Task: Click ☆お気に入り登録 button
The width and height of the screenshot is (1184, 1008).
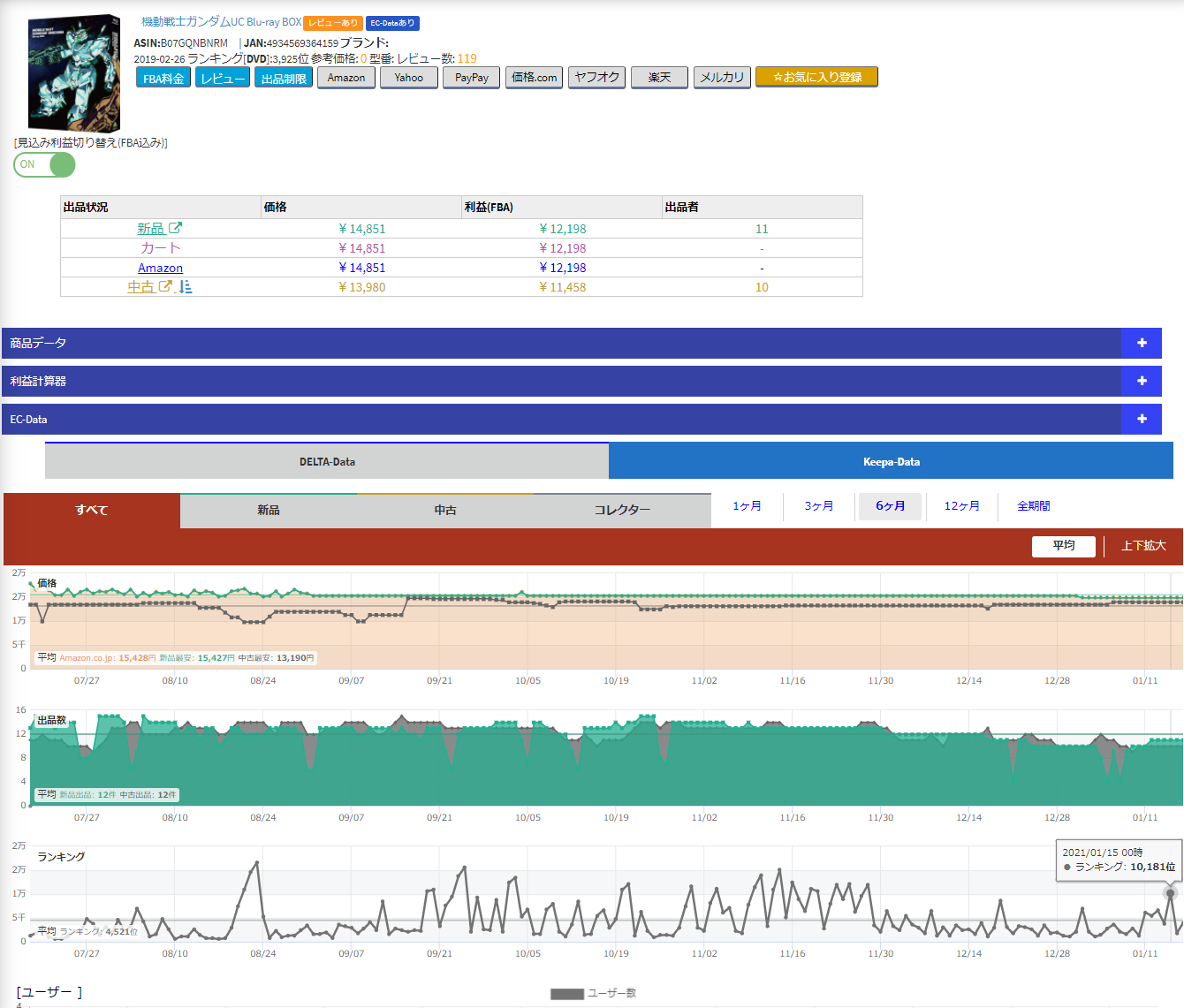Action: 817,78
